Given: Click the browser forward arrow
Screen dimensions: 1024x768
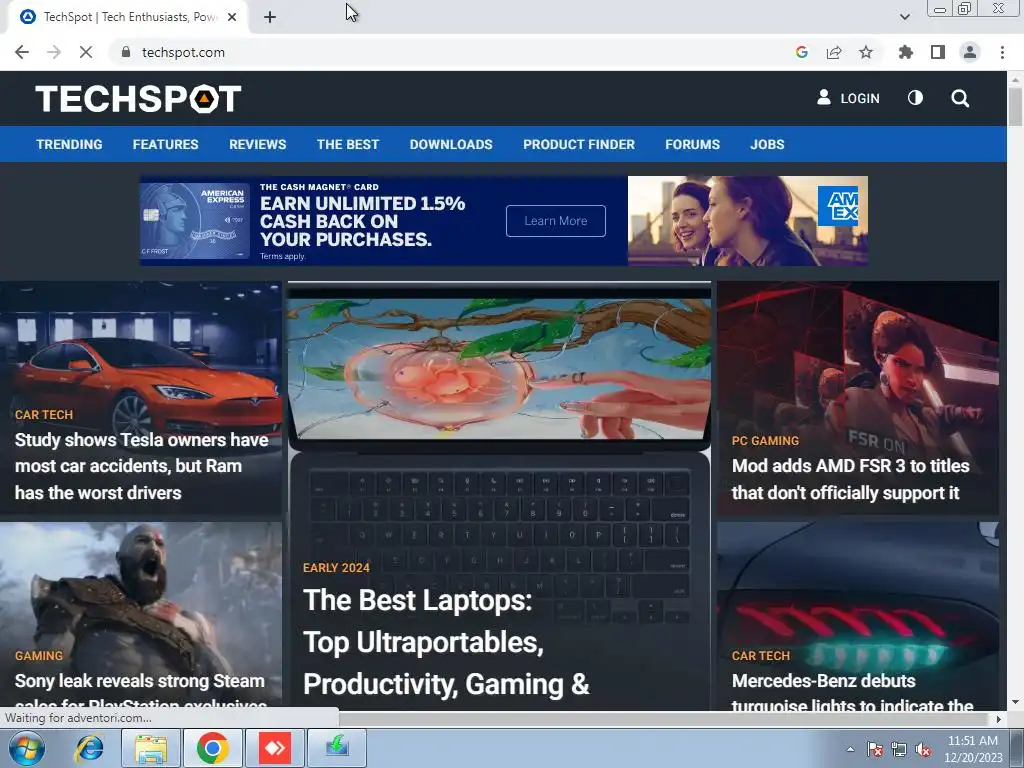Looking at the screenshot, I should pyautogui.click(x=54, y=52).
